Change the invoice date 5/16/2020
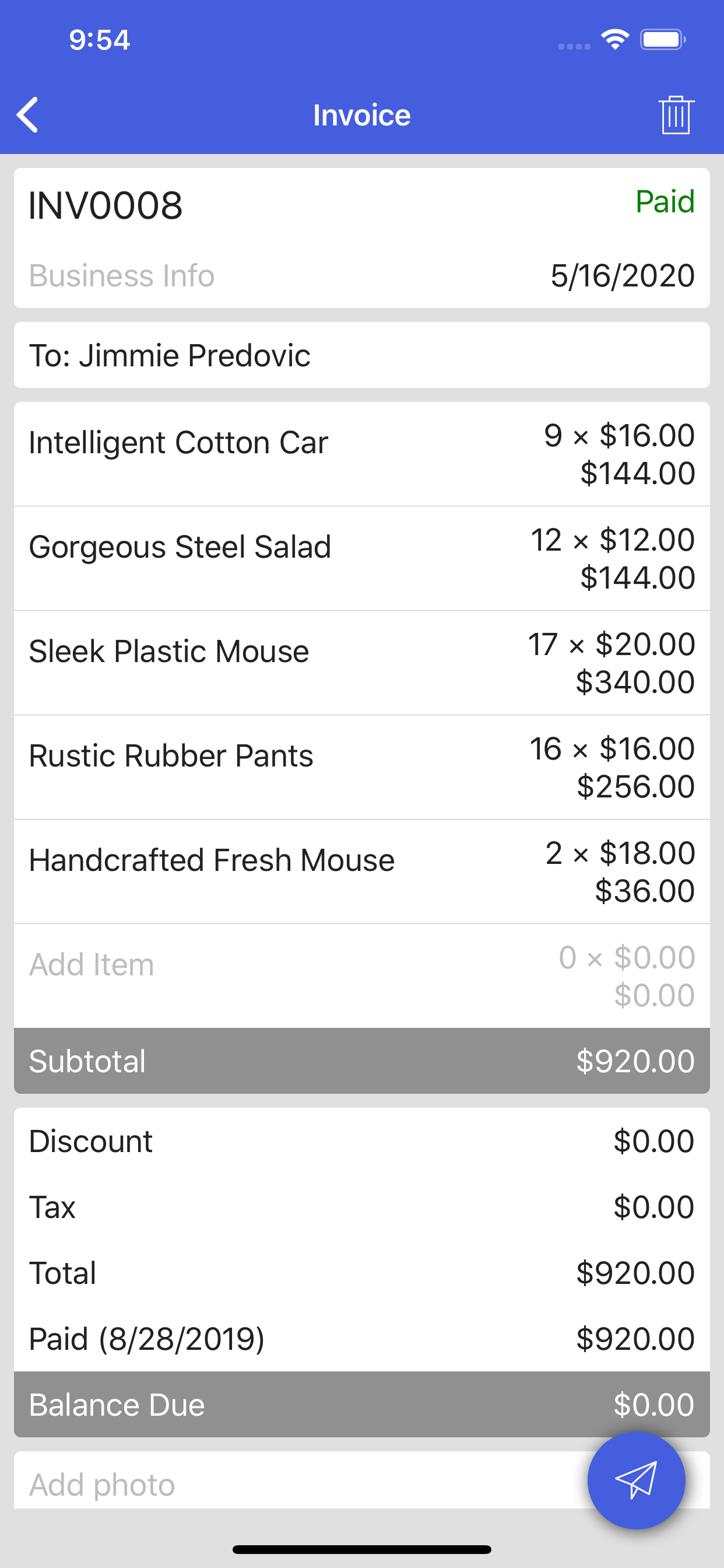Screen dimensions: 724x1568 point(622,276)
